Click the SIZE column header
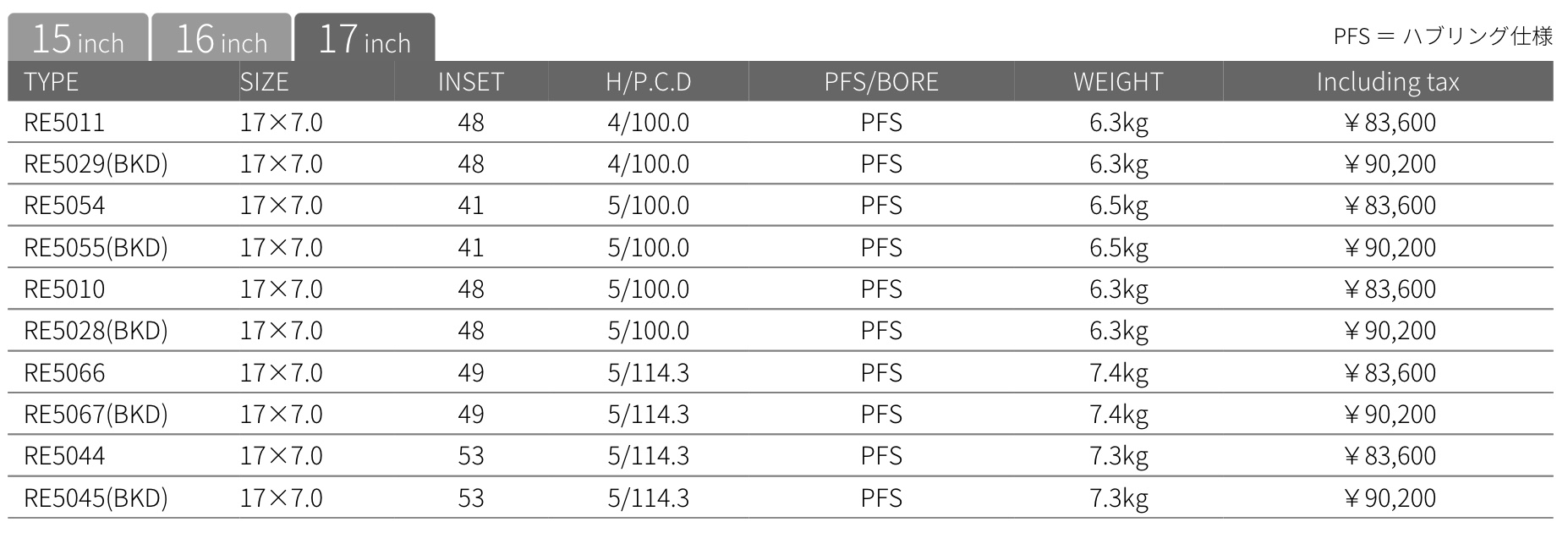Image resolution: width=1568 pixels, height=533 pixels. pos(264,82)
